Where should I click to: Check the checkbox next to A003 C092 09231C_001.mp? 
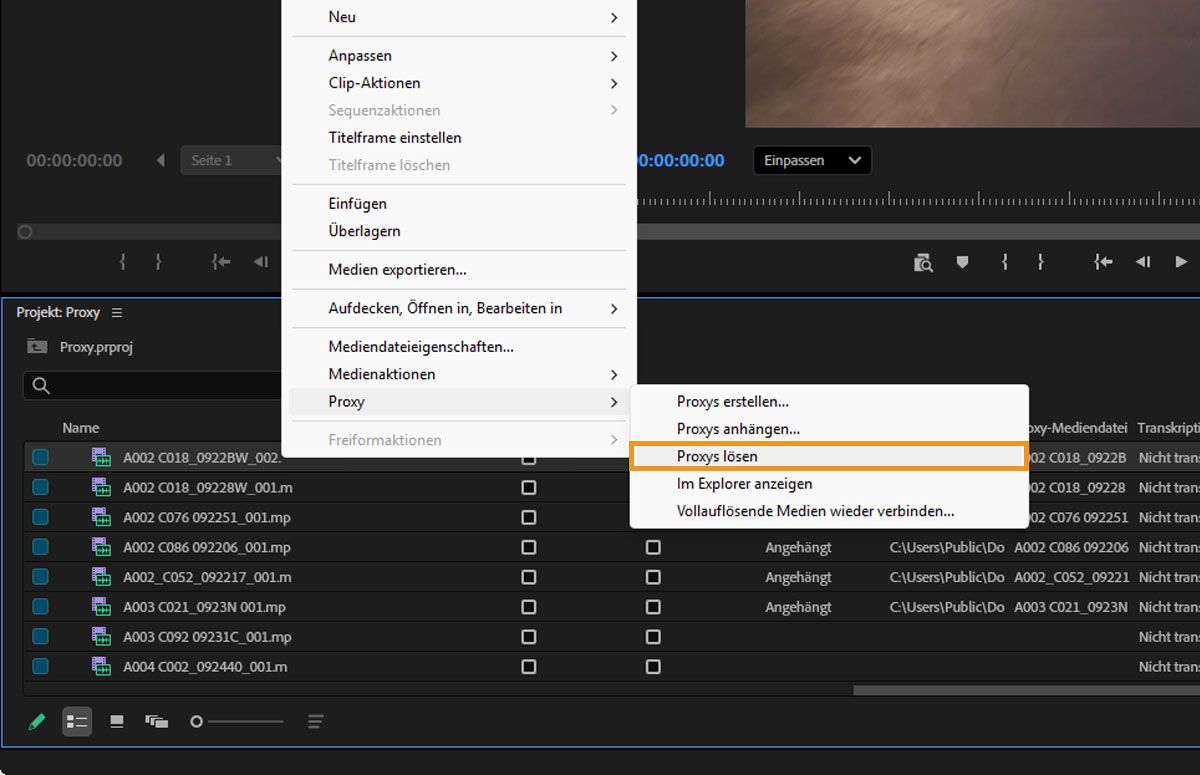coord(529,637)
